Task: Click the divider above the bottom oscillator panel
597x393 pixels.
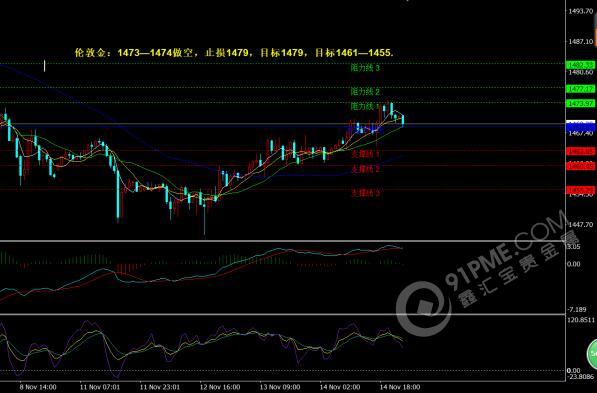Action: click(282, 314)
